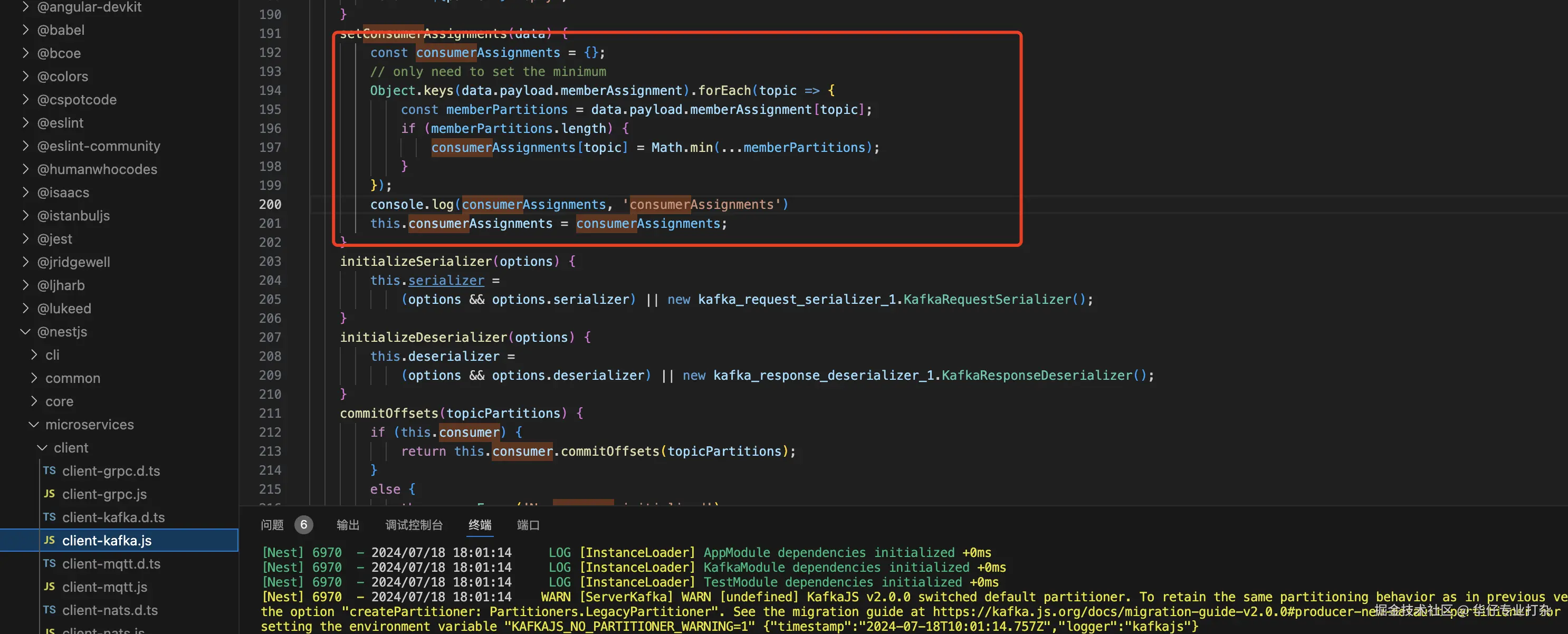Expand the @jest folder
Image resolution: width=1568 pixels, height=634 pixels.
coord(25,239)
